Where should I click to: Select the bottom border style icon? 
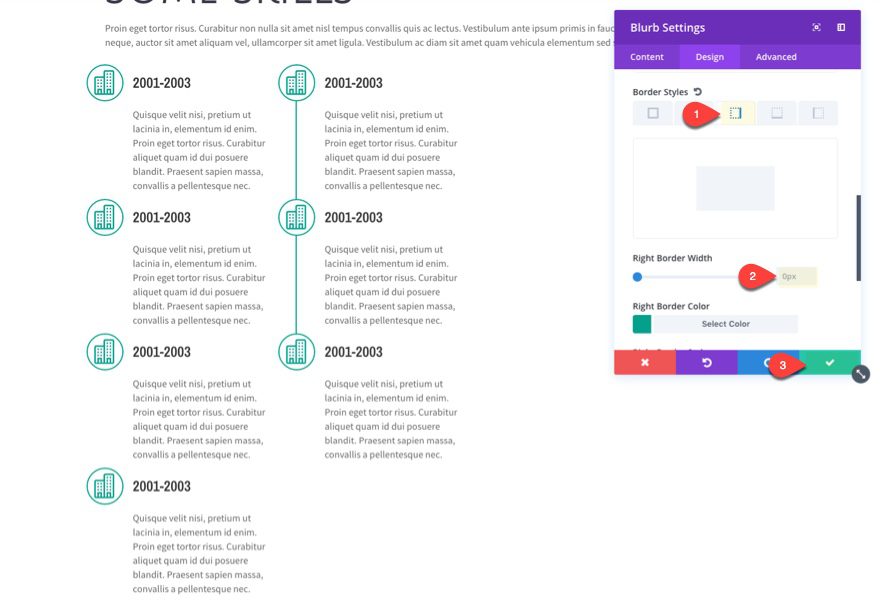point(777,113)
